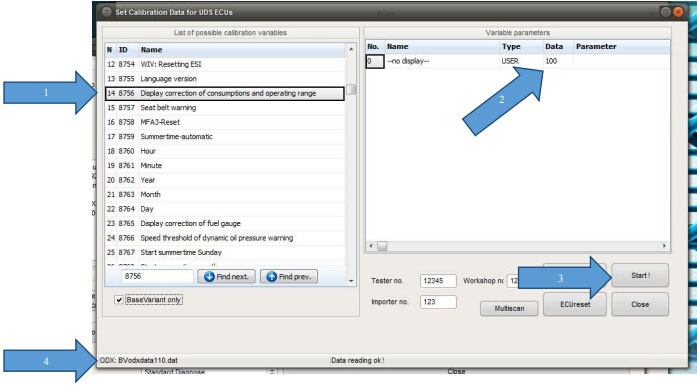Click the Data cell with value 100
This screenshot has height=386, width=697.
(558, 61)
